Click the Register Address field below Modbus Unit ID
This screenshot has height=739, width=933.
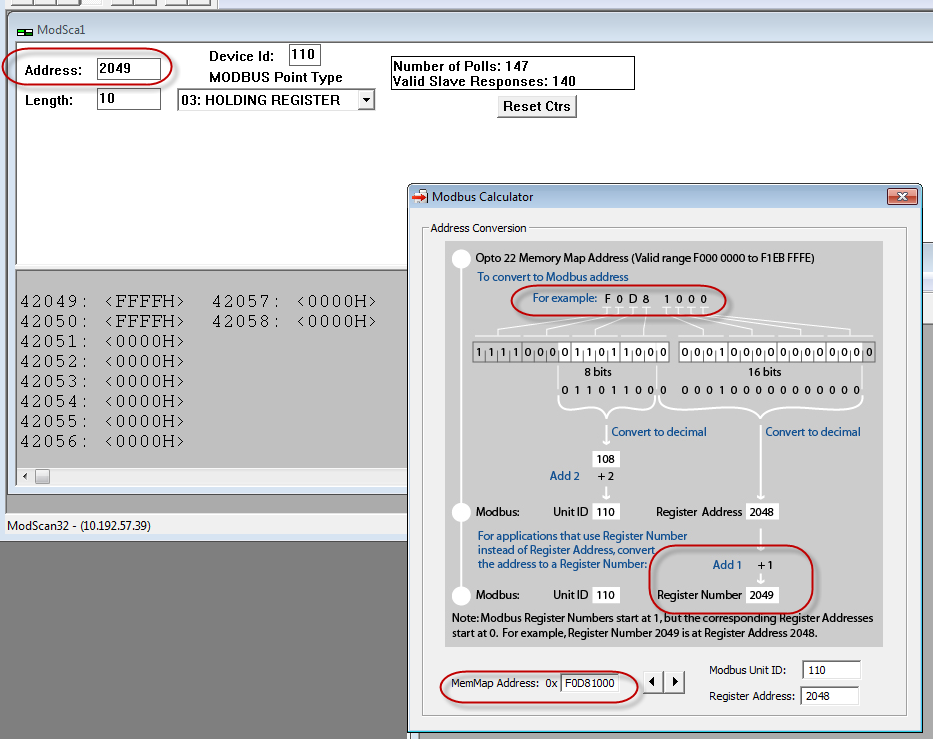coord(829,696)
